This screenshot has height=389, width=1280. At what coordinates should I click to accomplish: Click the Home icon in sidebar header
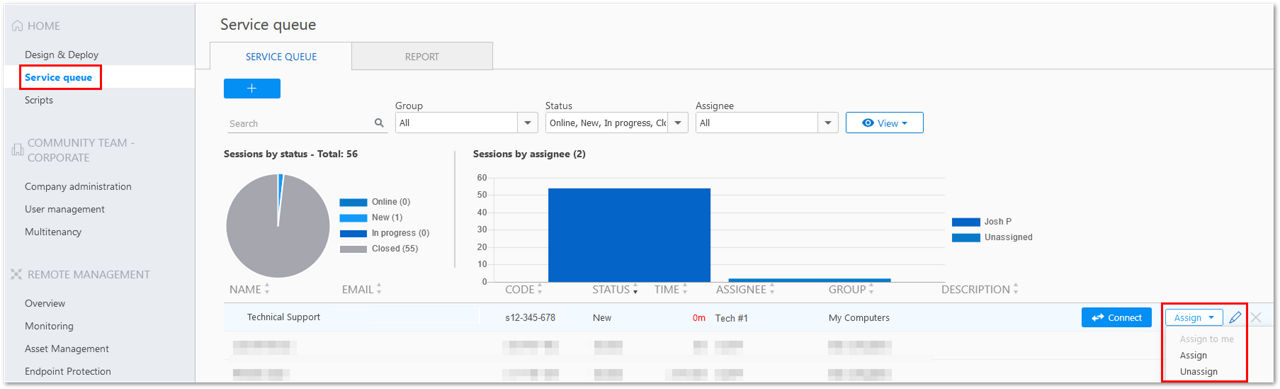16,25
